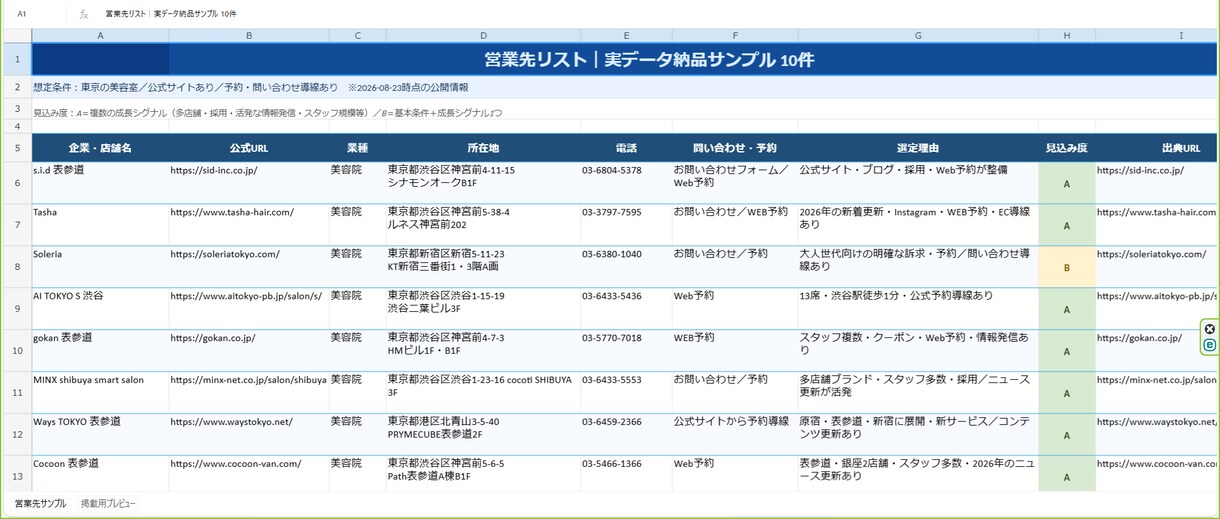The width and height of the screenshot is (1220, 519).
Task: Click the 見込み度 header cell
Action: pos(1067,148)
